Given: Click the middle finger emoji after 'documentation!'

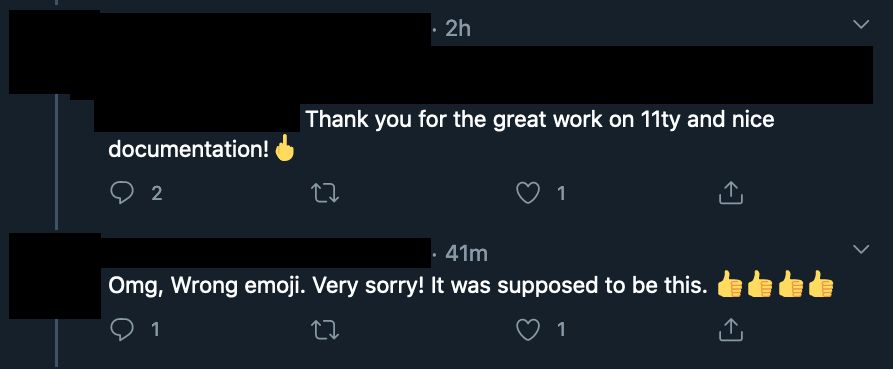Looking at the screenshot, I should coord(285,150).
